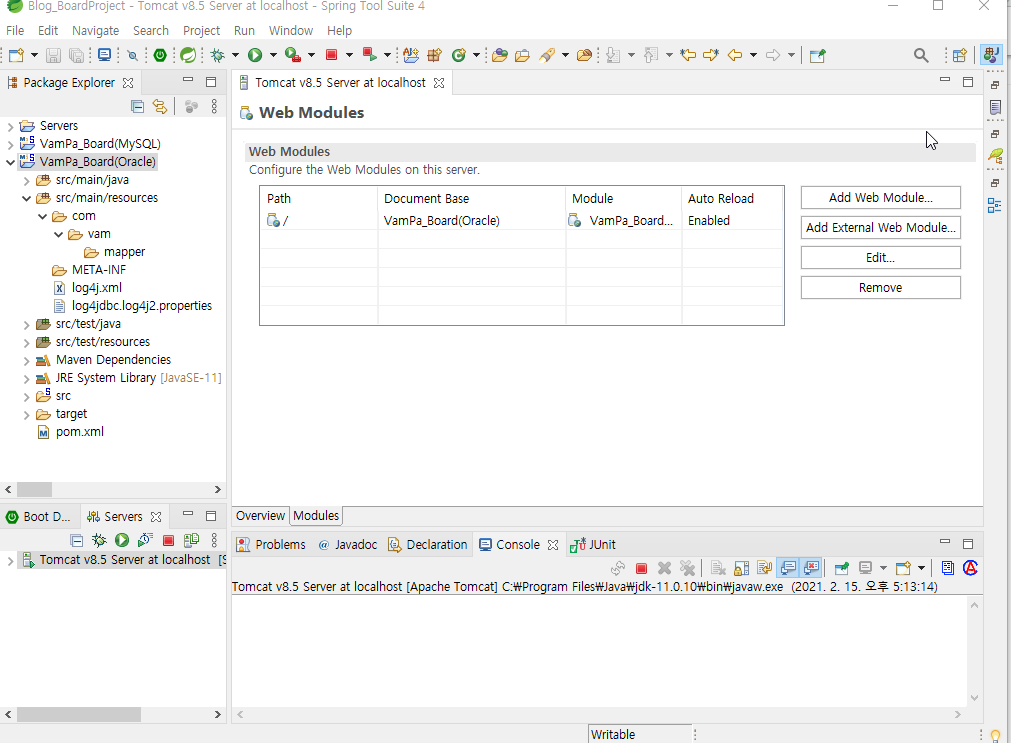Expand Tomcat v8.5 Server in Servers view
The image size is (1011, 743).
[x=10, y=560]
